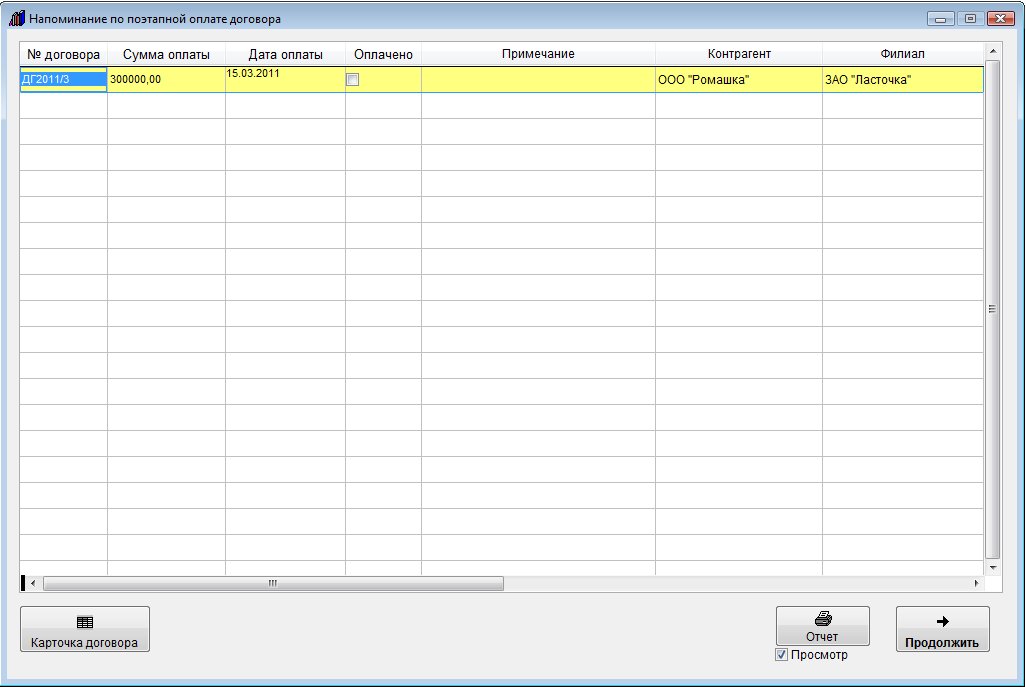
Task: Click the Контрагент column header
Action: pos(739,54)
